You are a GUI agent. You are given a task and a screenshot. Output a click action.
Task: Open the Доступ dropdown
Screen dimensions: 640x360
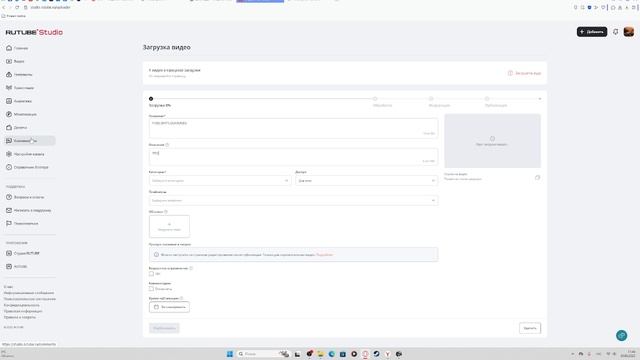click(367, 180)
